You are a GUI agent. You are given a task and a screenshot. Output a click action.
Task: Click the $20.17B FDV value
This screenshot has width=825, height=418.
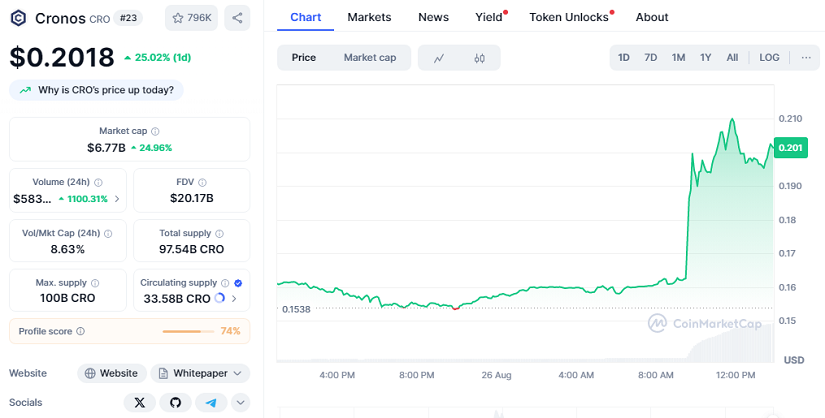point(192,198)
